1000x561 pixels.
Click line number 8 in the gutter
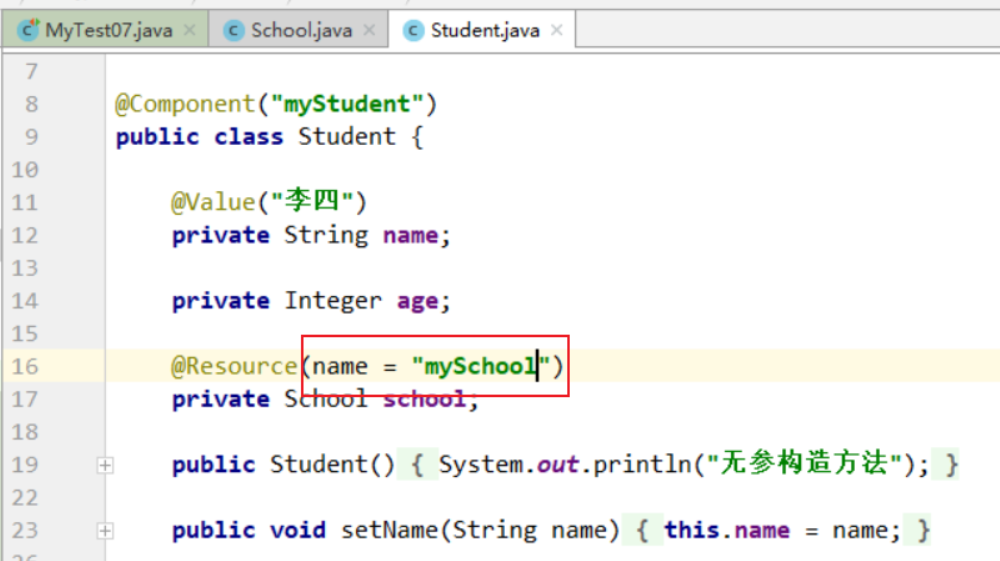pyautogui.click(x=31, y=104)
